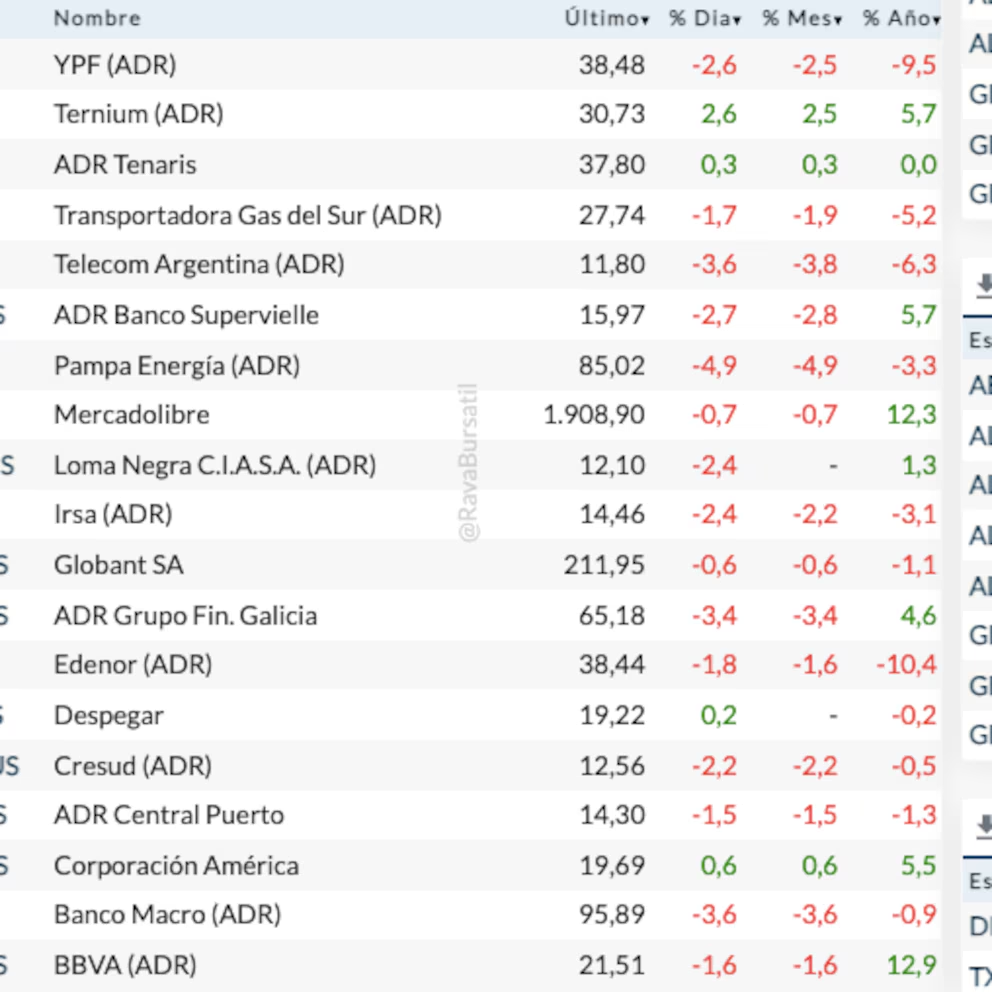Click BBVA yearly change 12,9
The width and height of the screenshot is (992, 992).
(x=911, y=965)
